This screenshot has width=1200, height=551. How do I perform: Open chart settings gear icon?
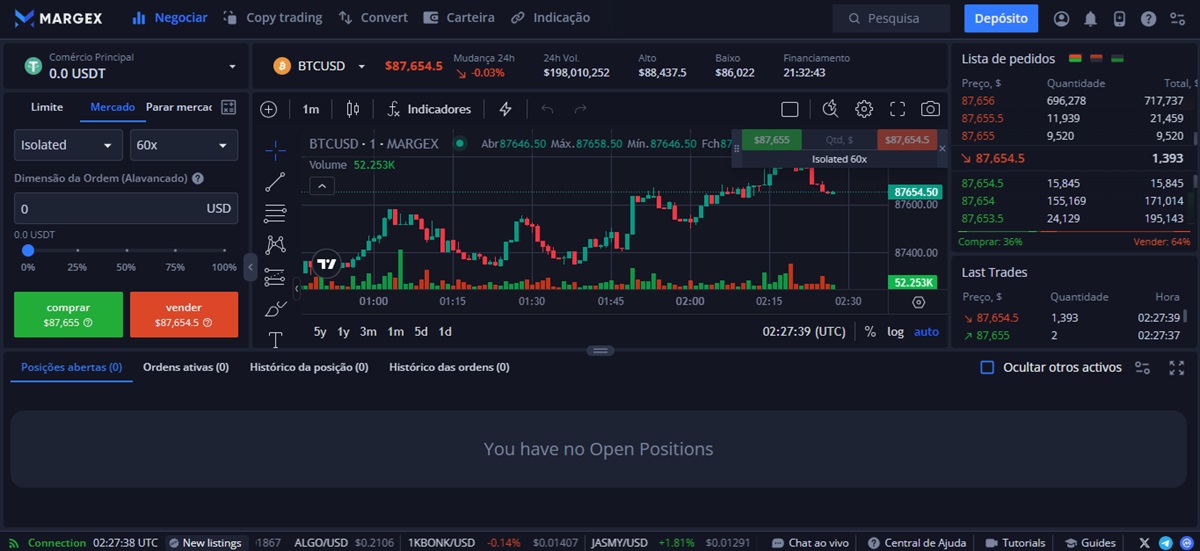pyautogui.click(x=864, y=109)
